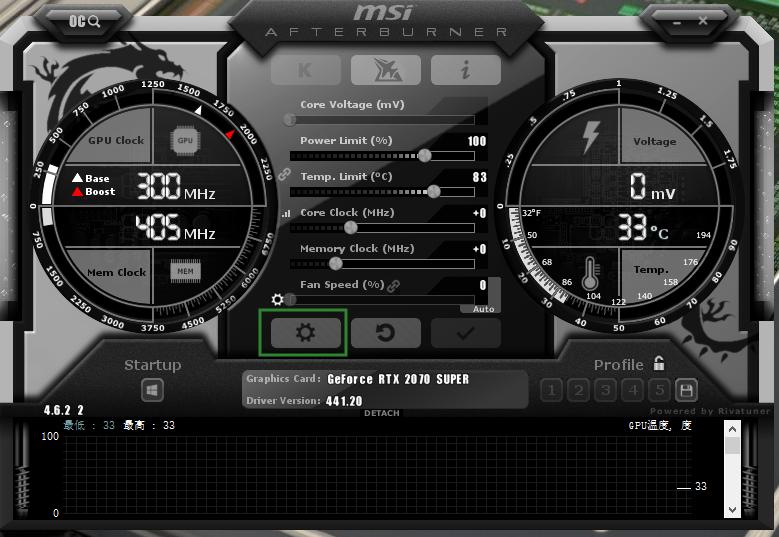Screen dimensions: 779x537
Task: Minimize the Afterburner window
Action: (x=677, y=21)
